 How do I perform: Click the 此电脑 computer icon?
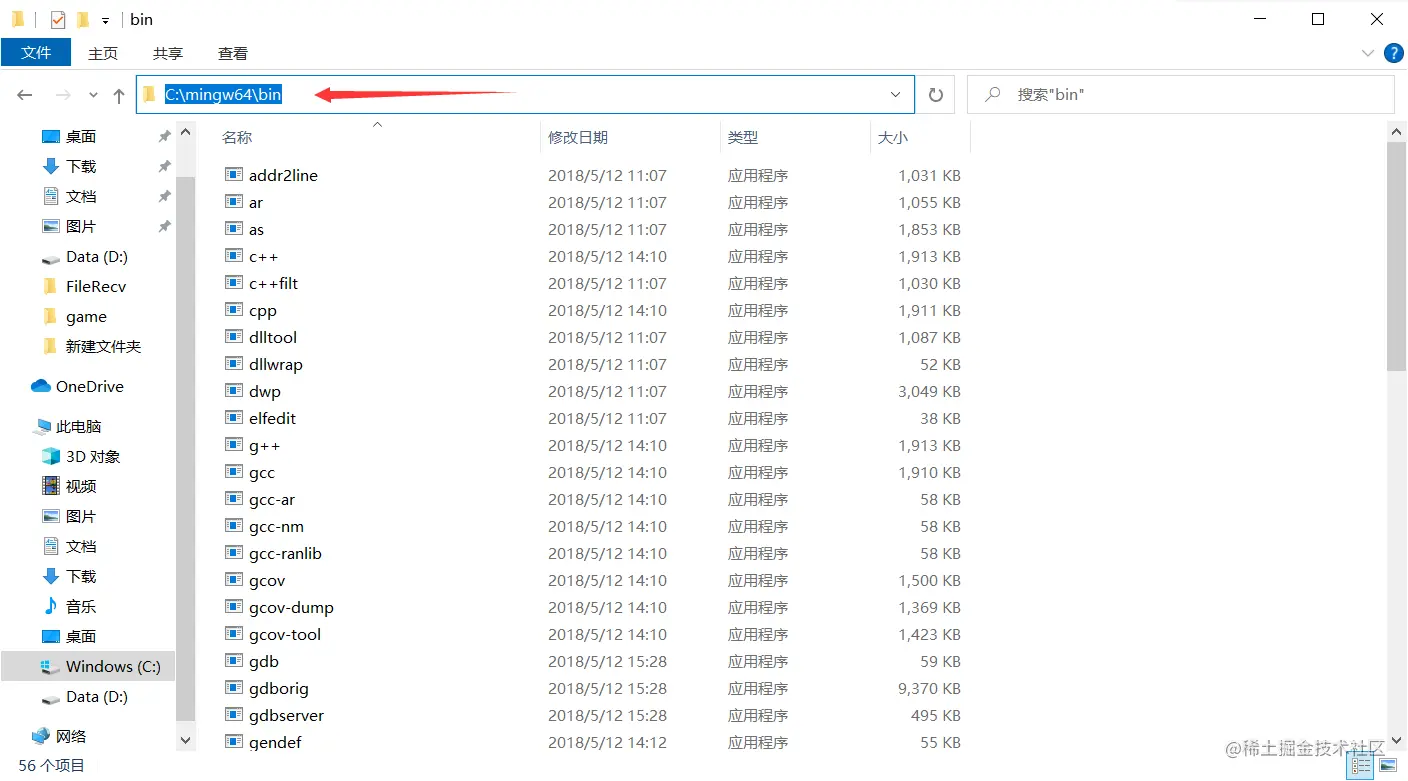tap(41, 426)
